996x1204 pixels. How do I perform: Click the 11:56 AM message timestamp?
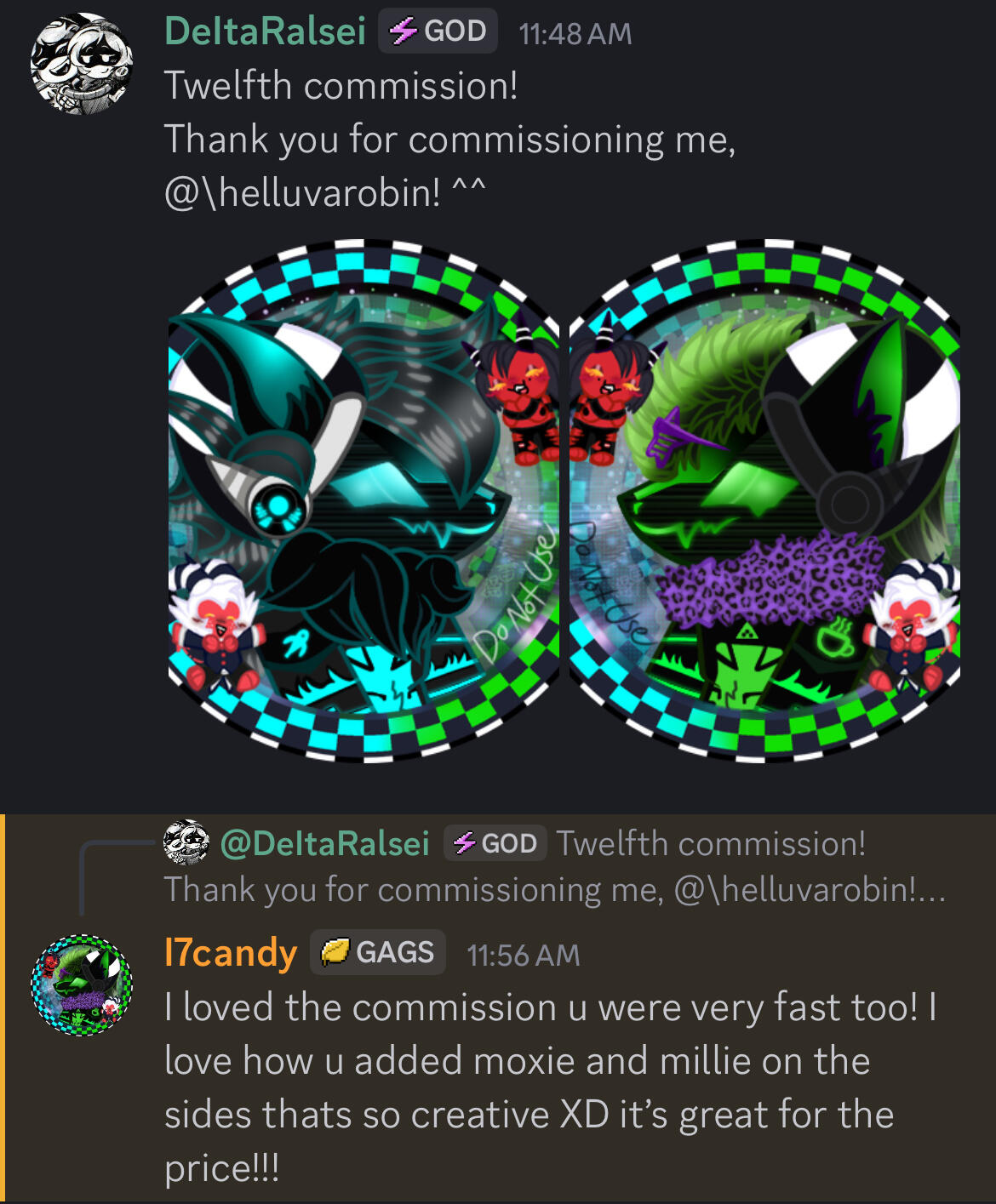(524, 956)
